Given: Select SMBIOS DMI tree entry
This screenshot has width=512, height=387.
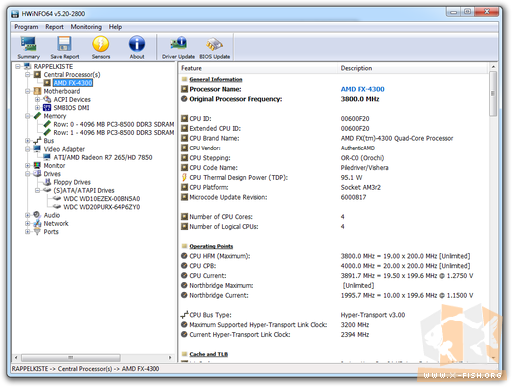Looking at the screenshot, I should pos(71,108).
